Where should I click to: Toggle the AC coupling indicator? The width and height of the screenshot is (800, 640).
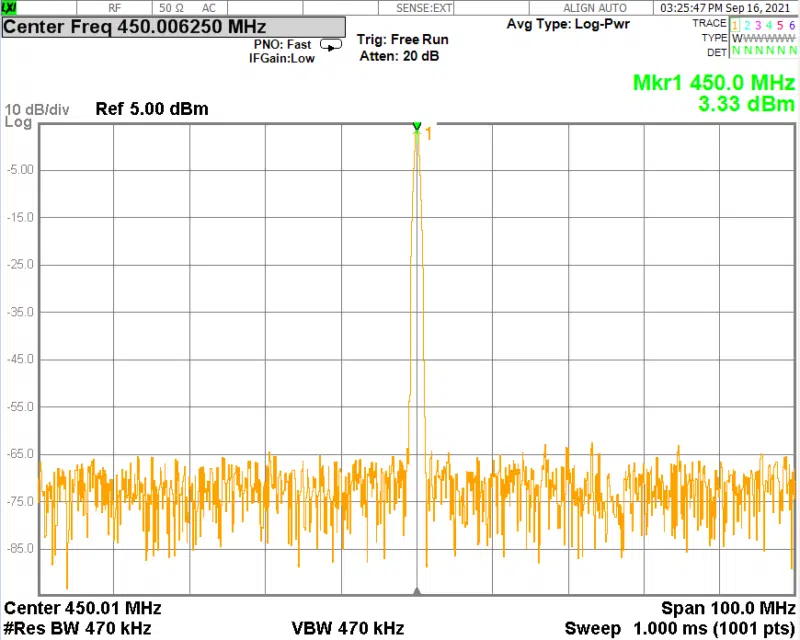tap(209, 7)
